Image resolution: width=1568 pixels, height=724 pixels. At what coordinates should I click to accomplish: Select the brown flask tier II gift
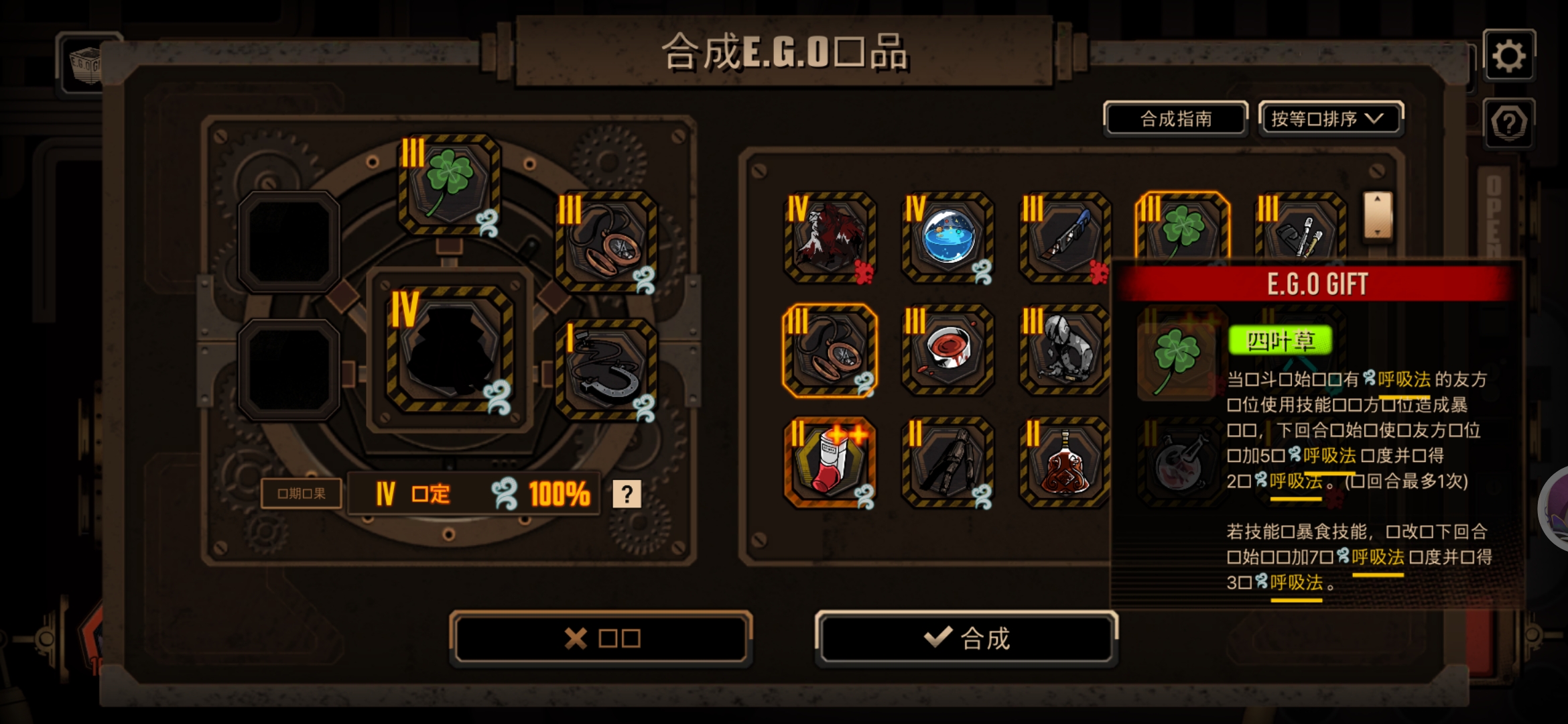point(1064,463)
